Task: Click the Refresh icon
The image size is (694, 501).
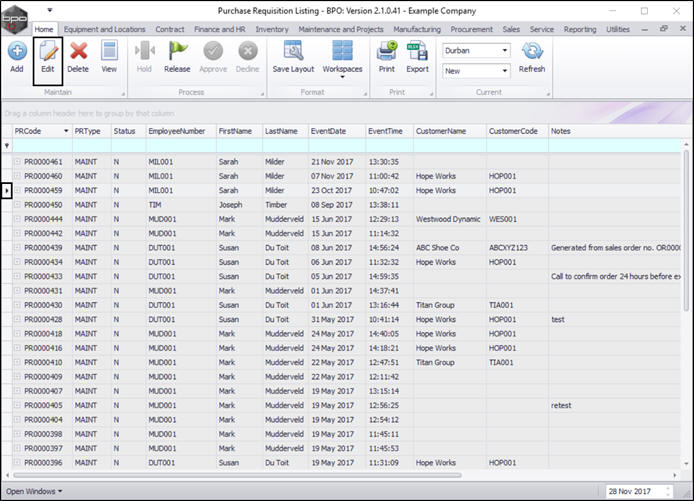Action: click(x=532, y=56)
